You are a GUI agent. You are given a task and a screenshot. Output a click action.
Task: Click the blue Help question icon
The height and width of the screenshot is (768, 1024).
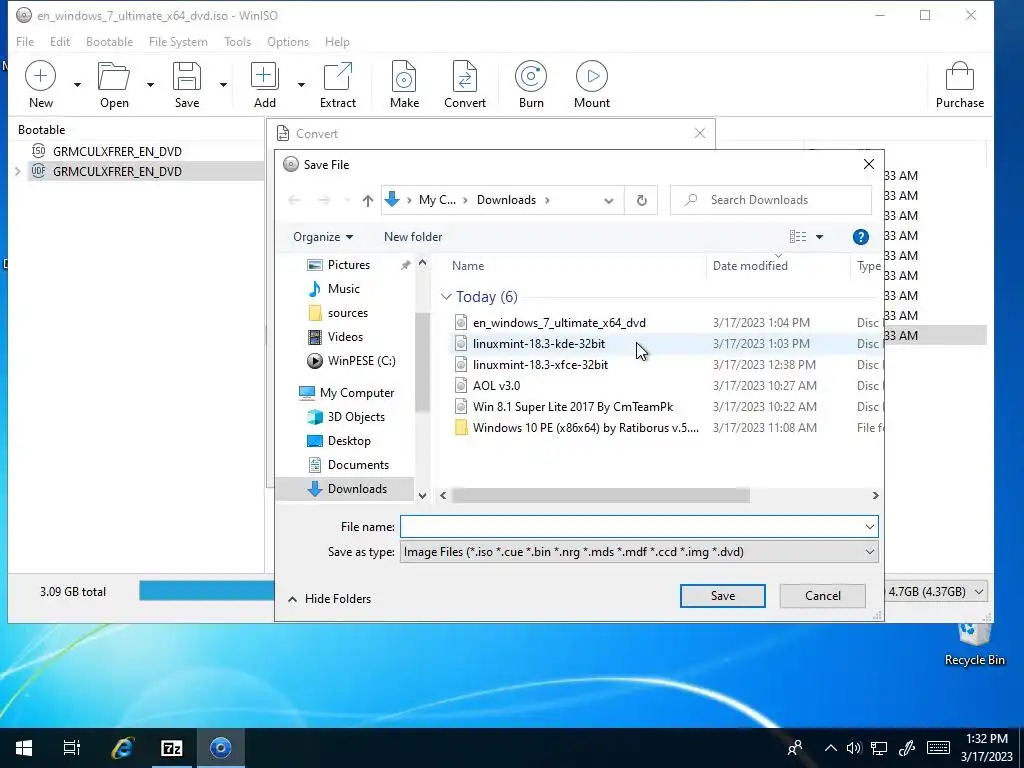pyautogui.click(x=861, y=237)
